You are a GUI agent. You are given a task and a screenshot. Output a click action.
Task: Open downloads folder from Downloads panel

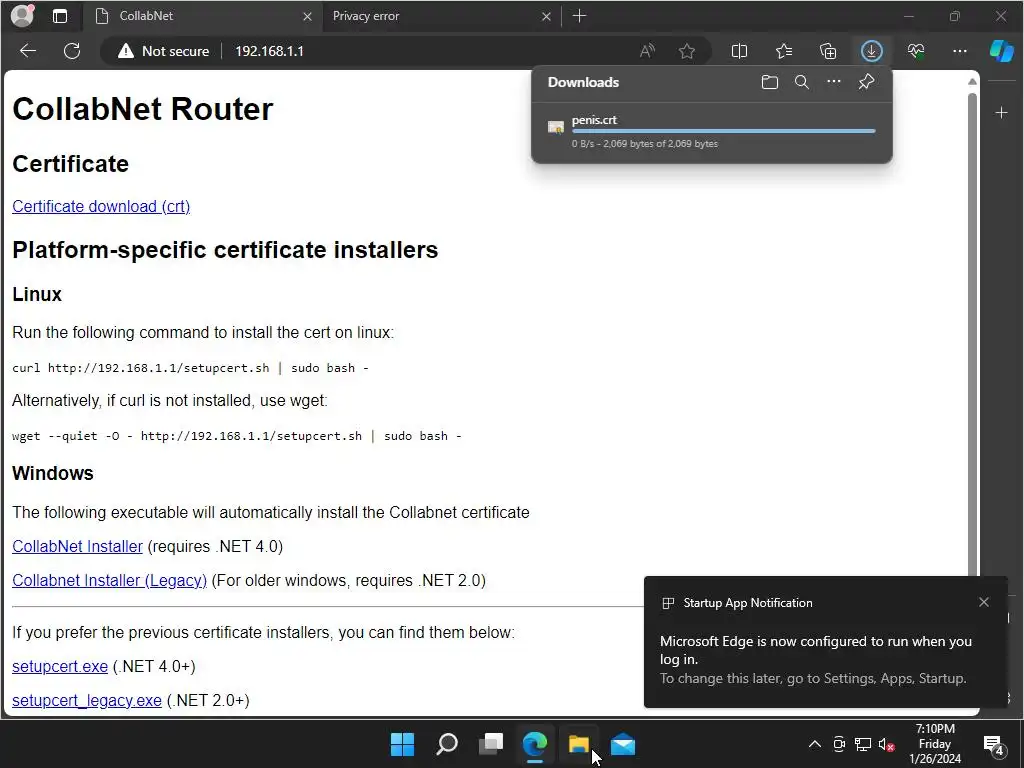point(770,82)
